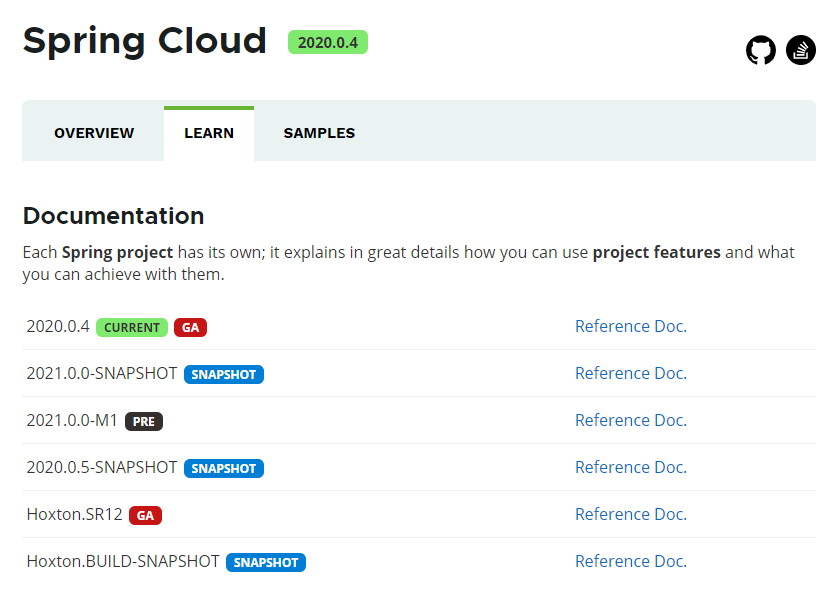
Task: Open Reference Doc. for 2020.0.4
Action: [631, 326]
